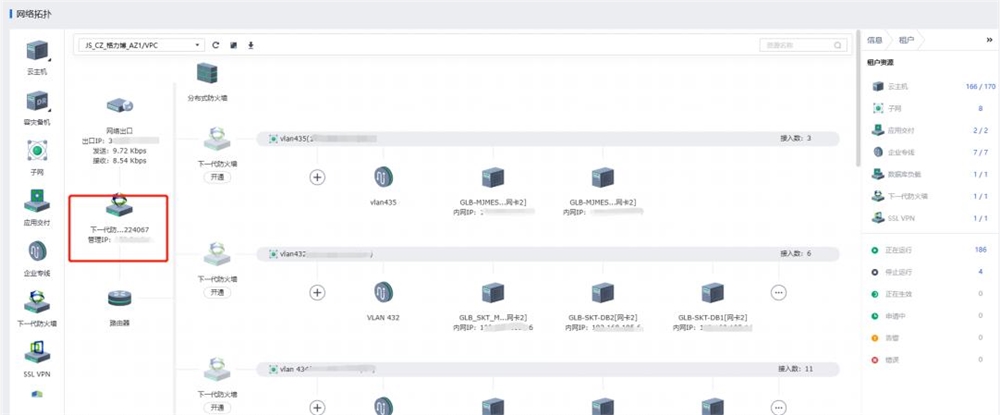Screen dimensions: 1000x415
Task: Click the 租户资源 section heading
Action: pos(880,62)
